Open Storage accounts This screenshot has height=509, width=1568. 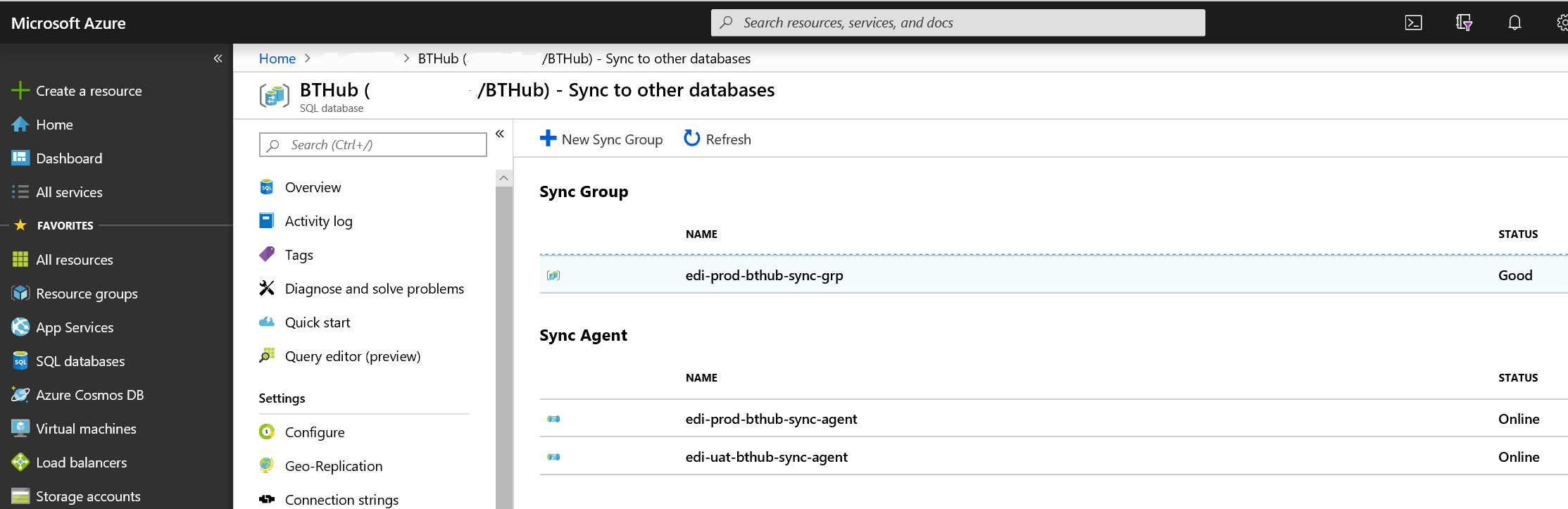[88, 496]
